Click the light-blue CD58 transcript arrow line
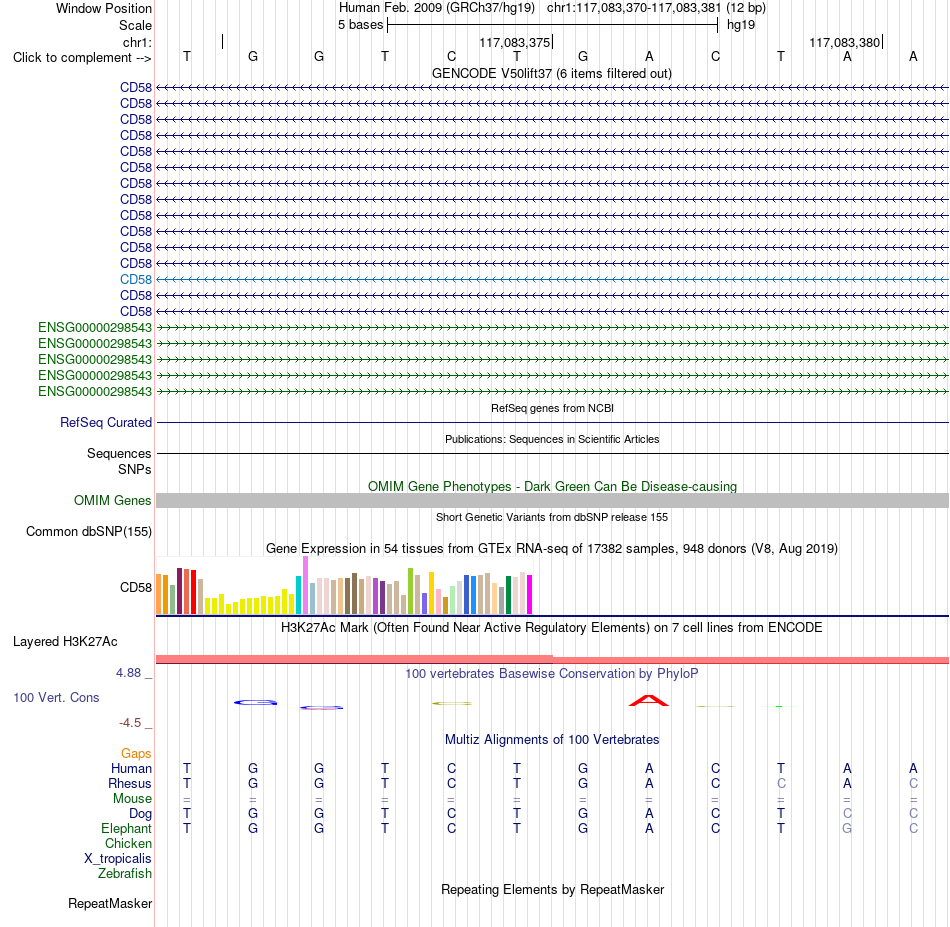Viewport: 950px width, 927px height. click(x=553, y=279)
